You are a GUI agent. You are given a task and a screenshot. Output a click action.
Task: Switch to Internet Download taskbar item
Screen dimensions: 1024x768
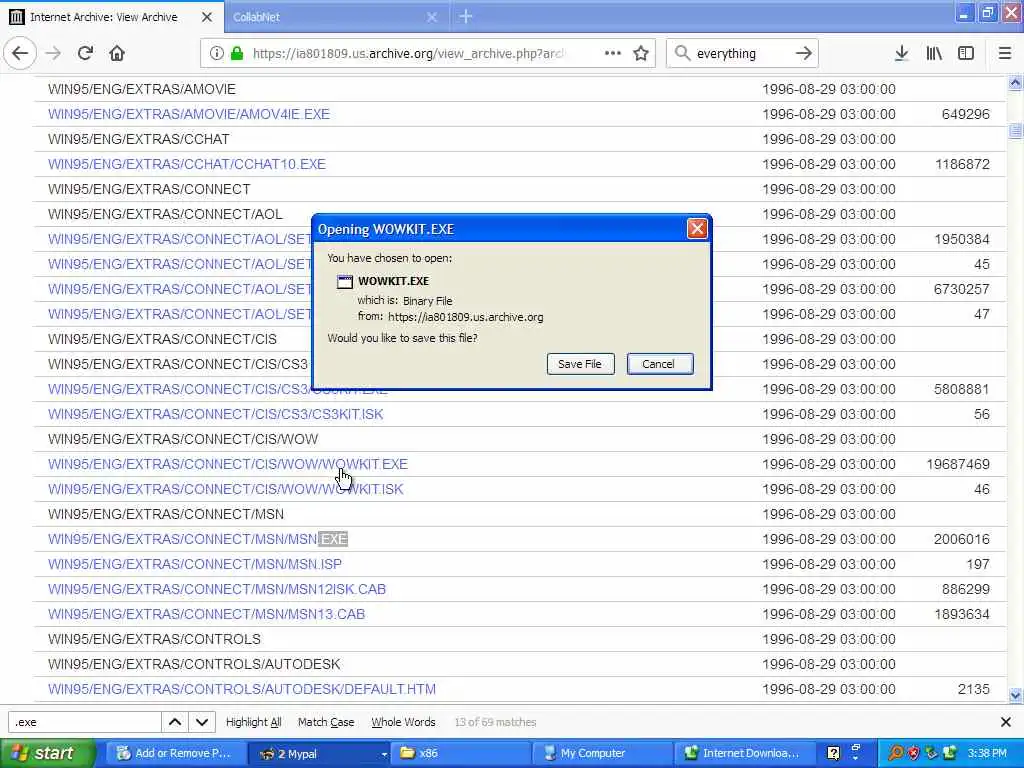coord(744,753)
